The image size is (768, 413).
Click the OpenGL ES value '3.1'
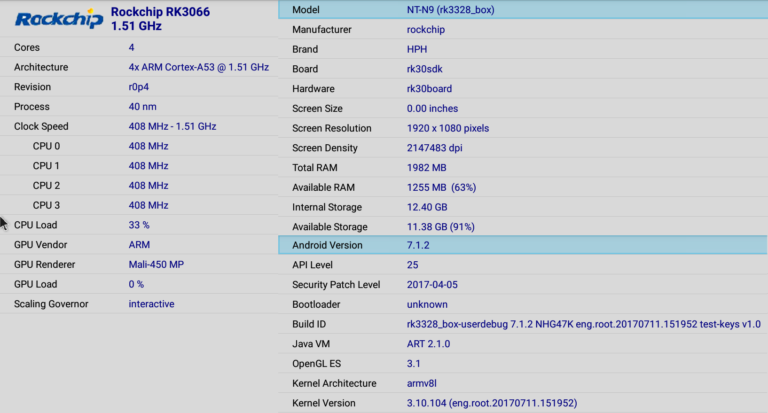(x=413, y=364)
